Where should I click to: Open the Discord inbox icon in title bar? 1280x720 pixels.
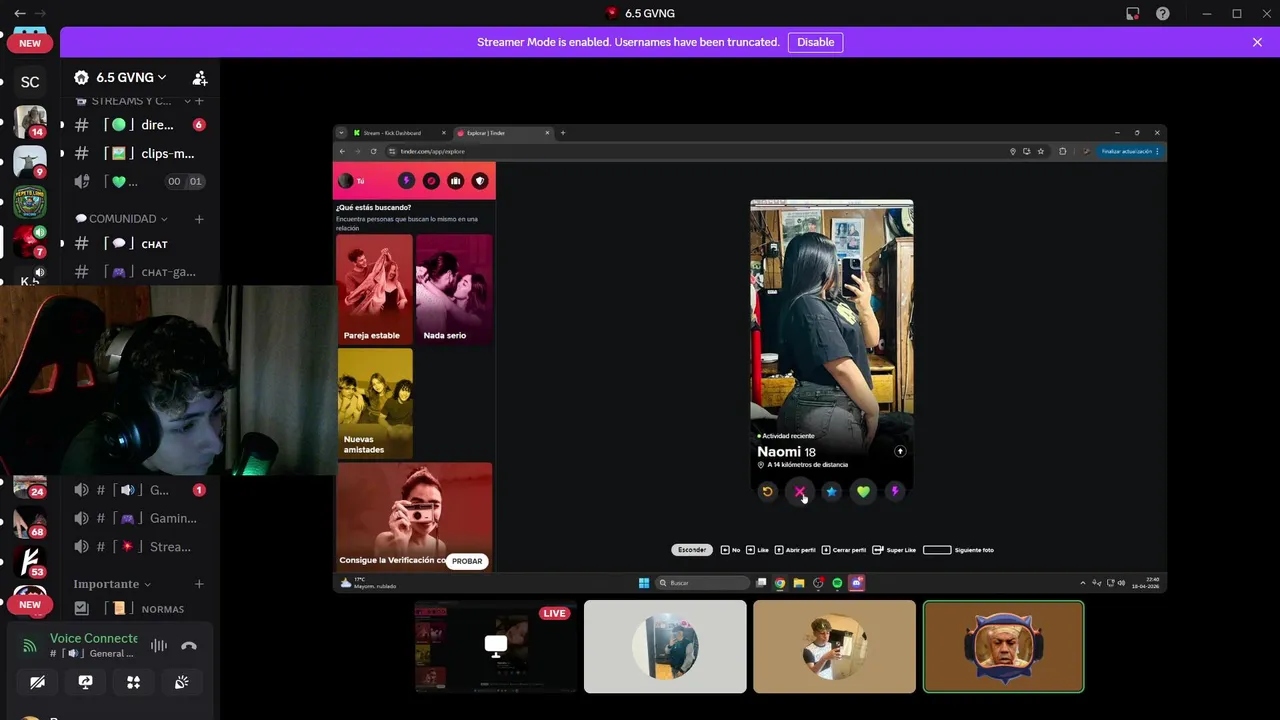tap(1133, 14)
